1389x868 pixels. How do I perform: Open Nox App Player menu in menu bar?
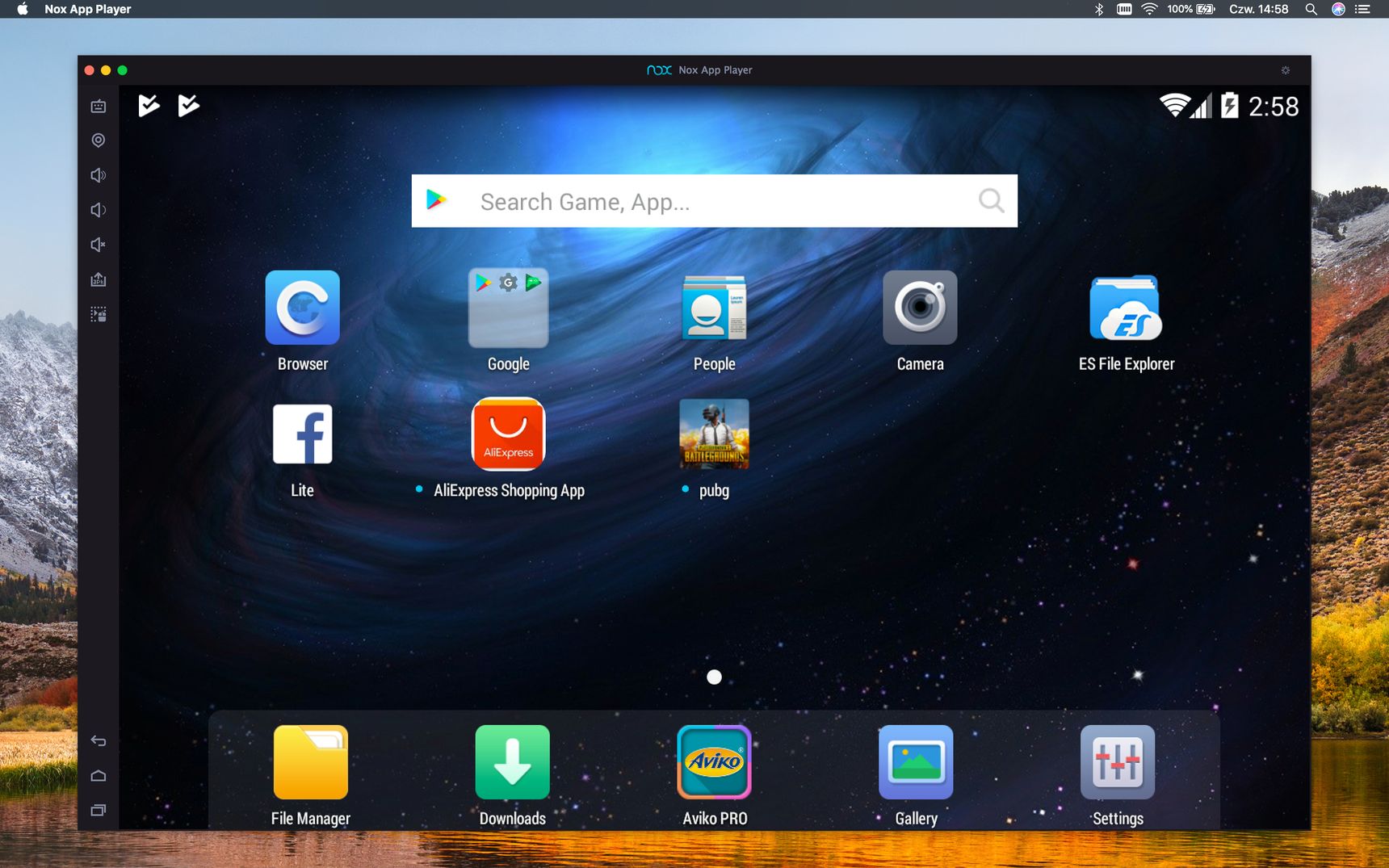pos(88,9)
